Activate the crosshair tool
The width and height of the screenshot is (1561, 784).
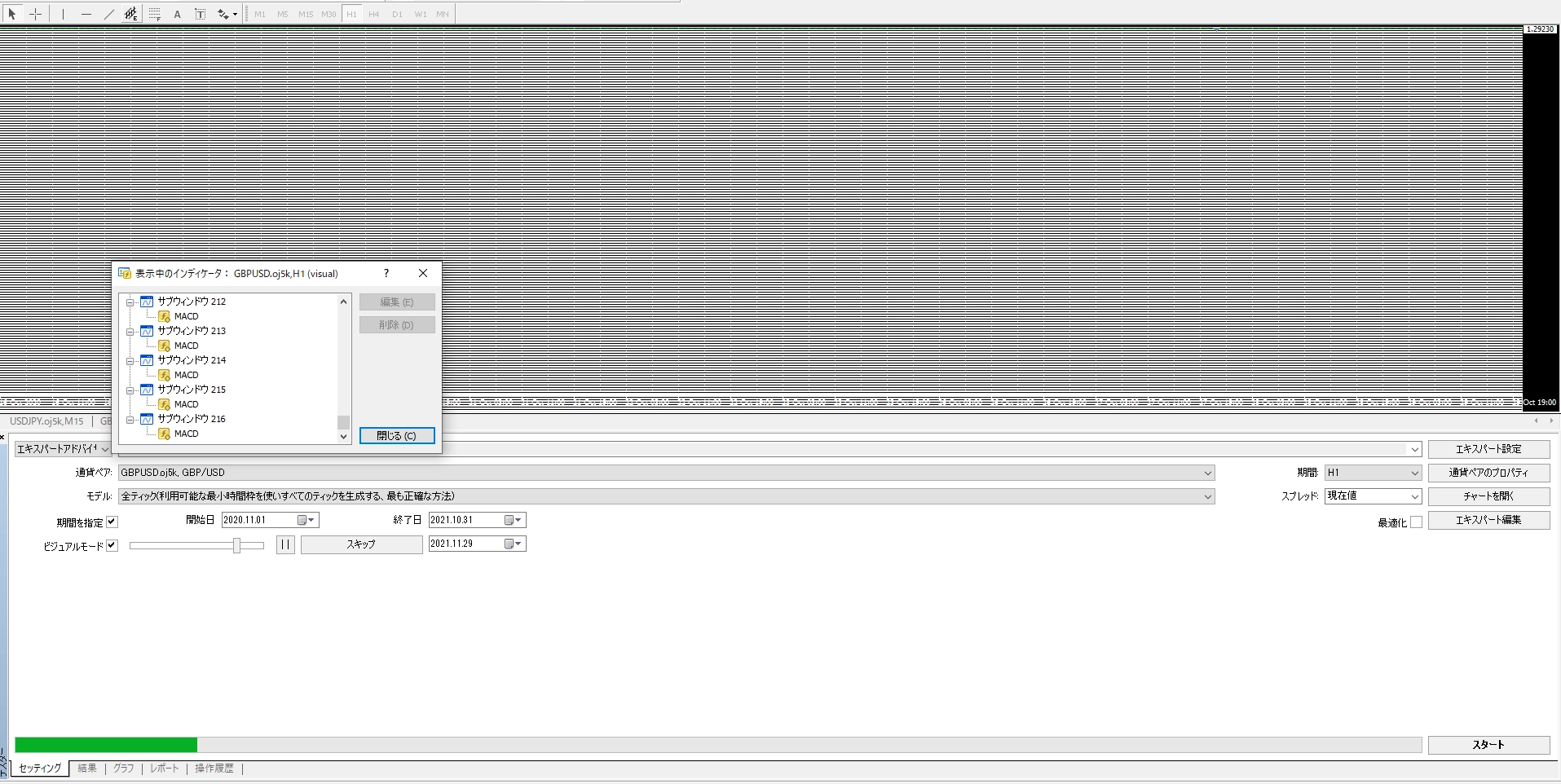pyautogui.click(x=35, y=14)
